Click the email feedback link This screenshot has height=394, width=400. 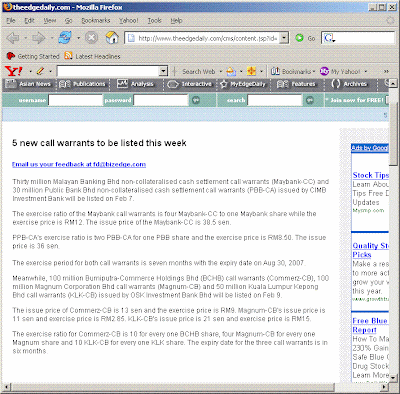(x=79, y=164)
